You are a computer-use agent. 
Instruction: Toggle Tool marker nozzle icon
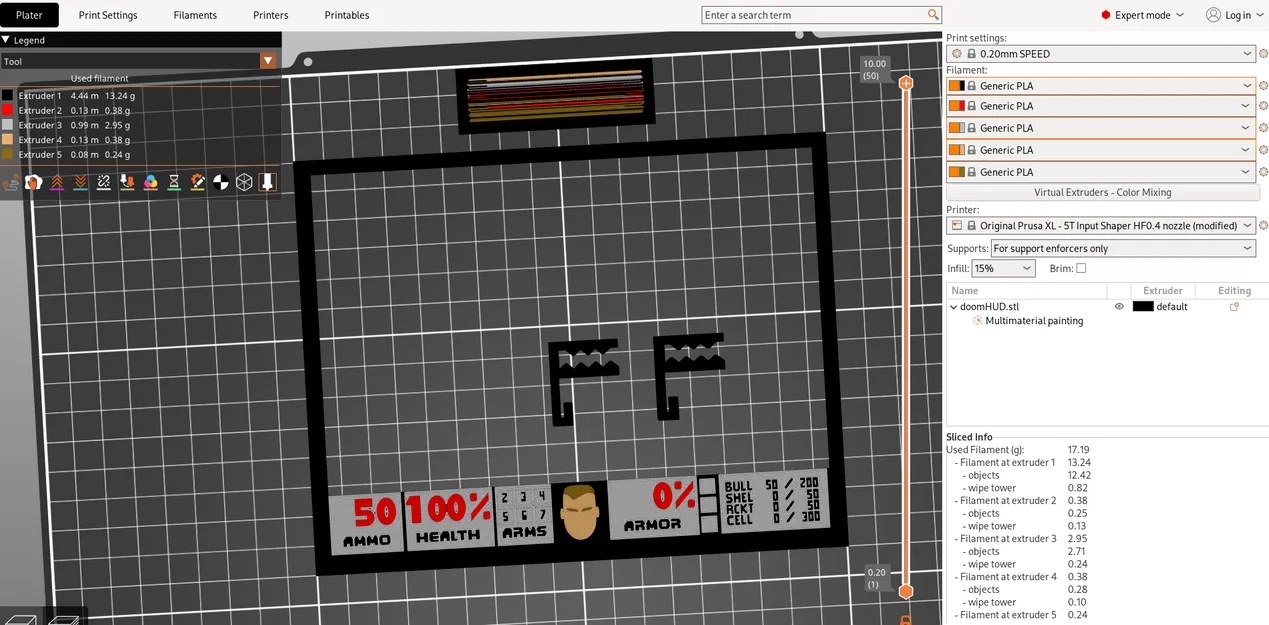click(267, 183)
